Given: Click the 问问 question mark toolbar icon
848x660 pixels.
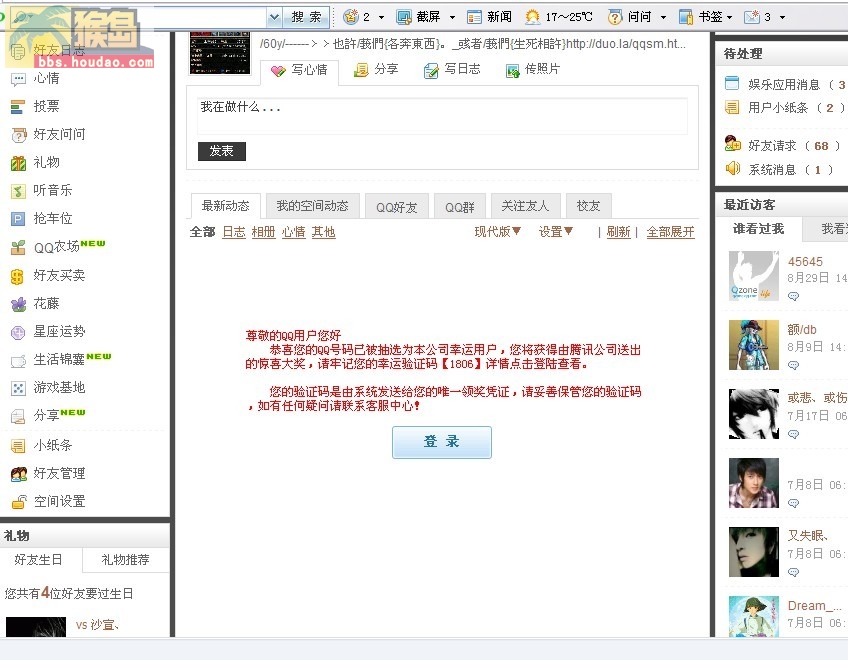Looking at the screenshot, I should point(614,17).
